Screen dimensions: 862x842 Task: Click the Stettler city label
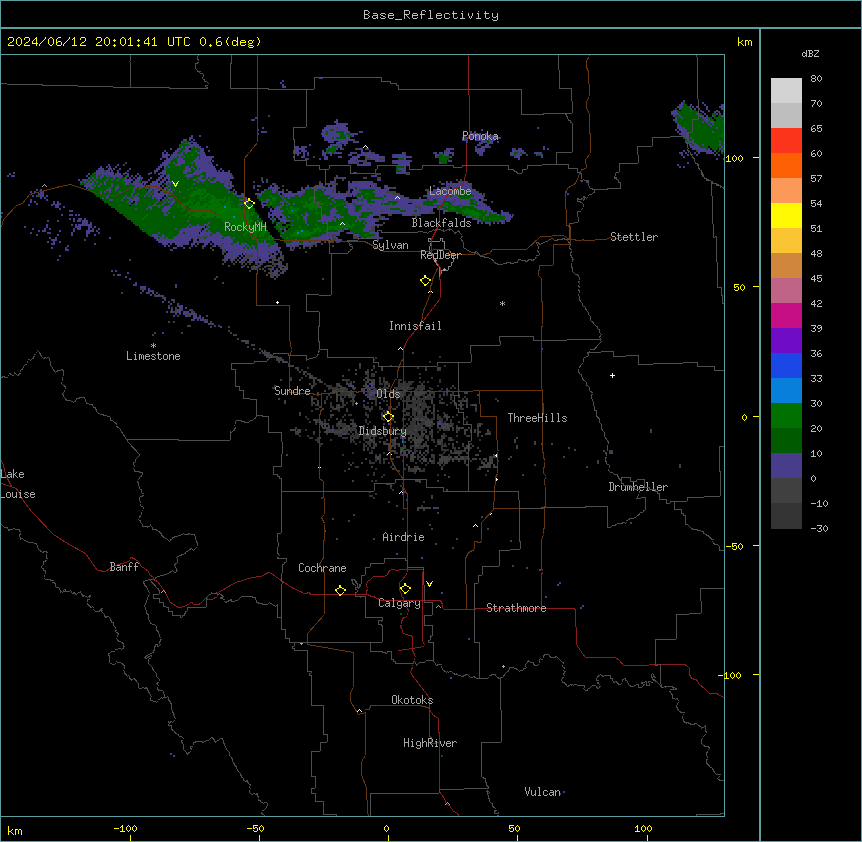tap(634, 237)
